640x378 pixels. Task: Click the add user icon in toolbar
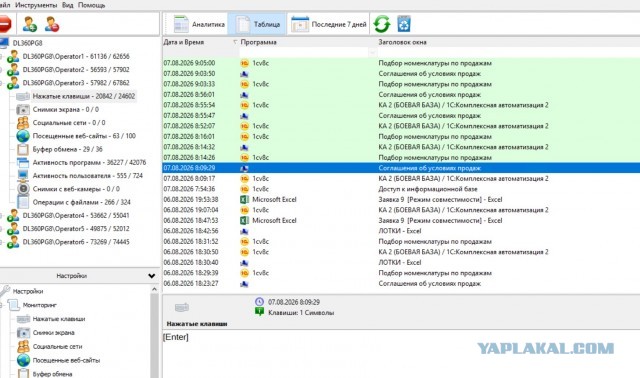click(29, 24)
